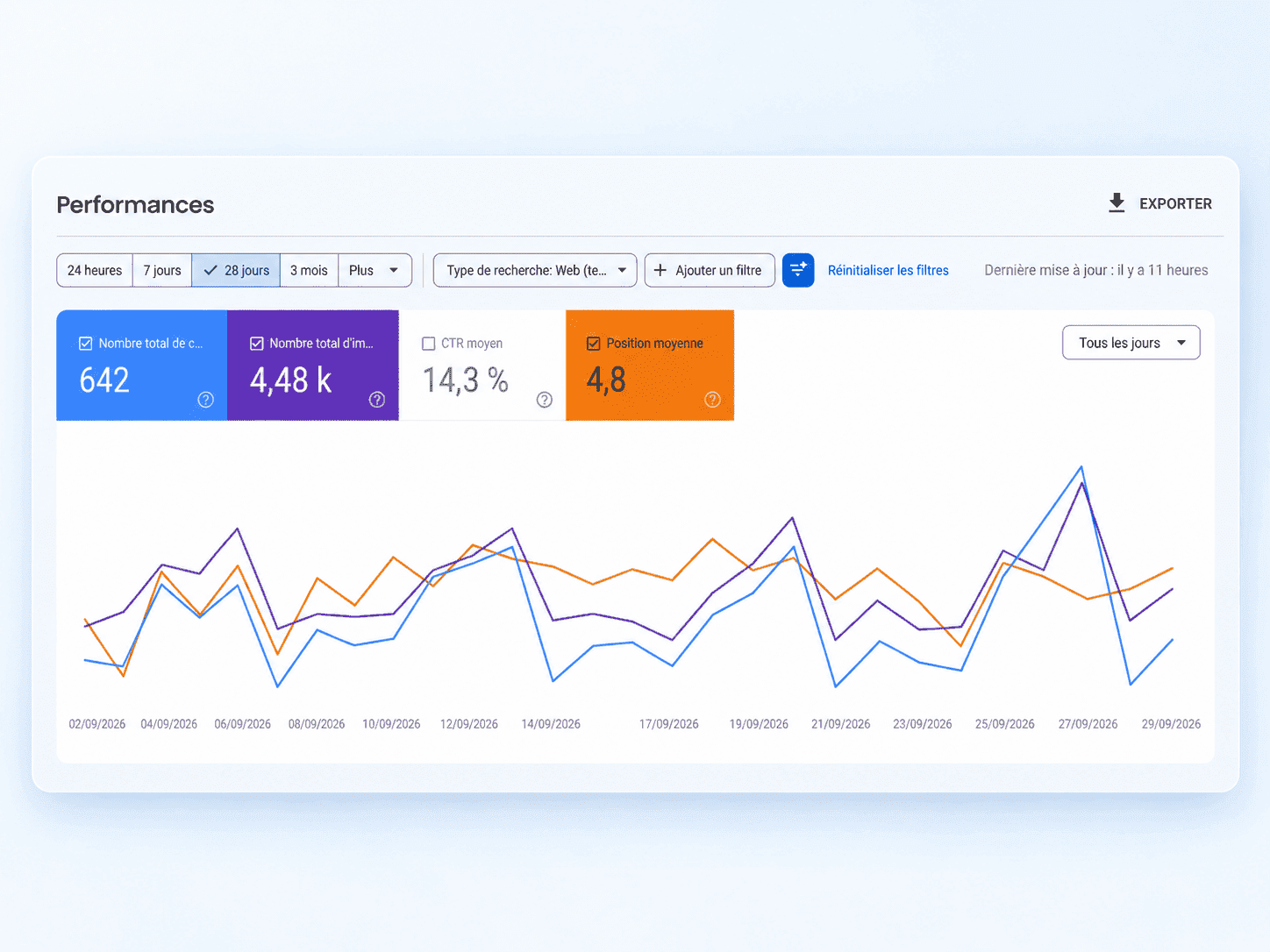Click the last update timestamp text

point(1096,270)
